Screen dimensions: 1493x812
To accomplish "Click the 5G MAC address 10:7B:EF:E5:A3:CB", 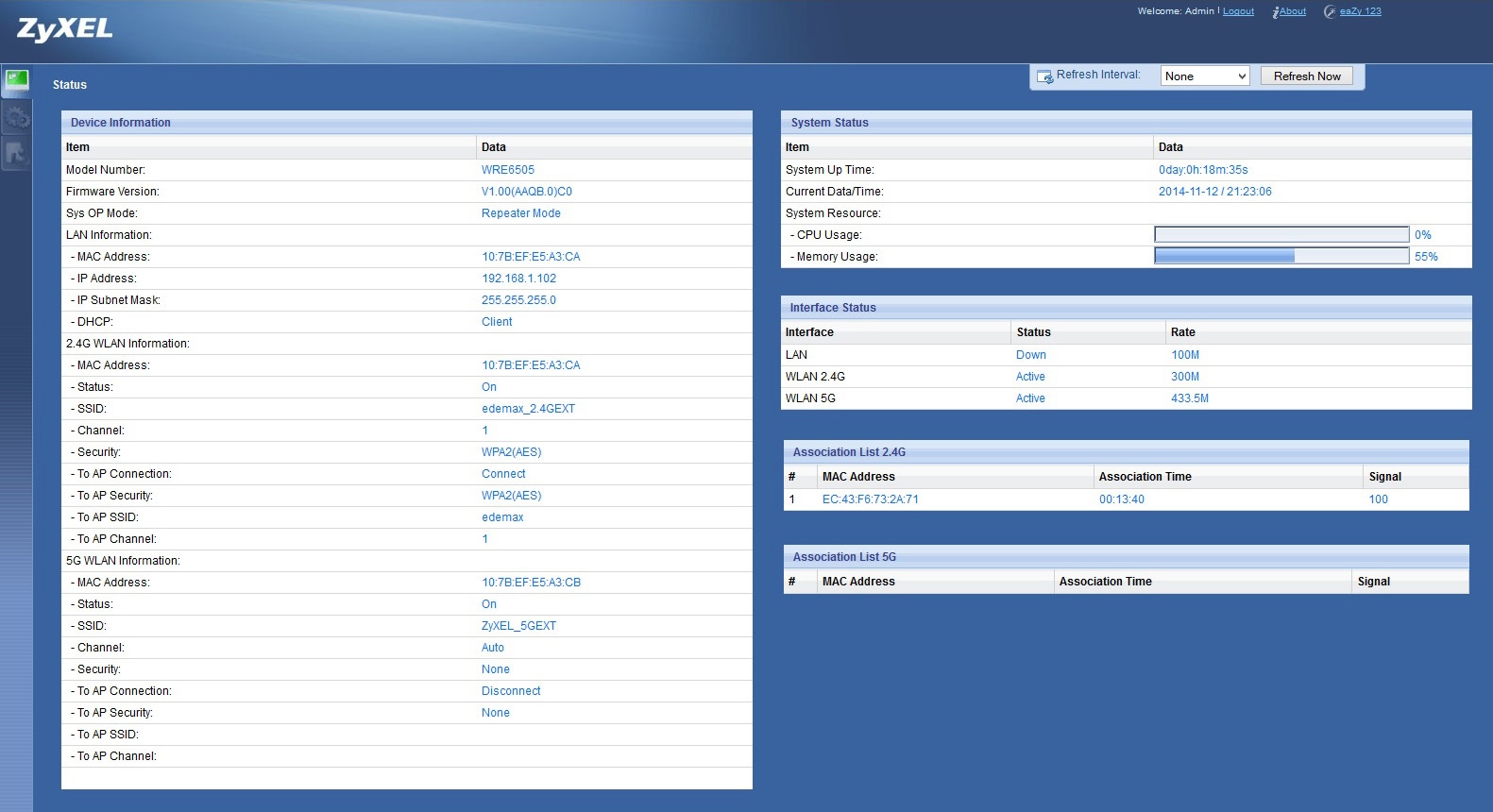I will (531, 583).
